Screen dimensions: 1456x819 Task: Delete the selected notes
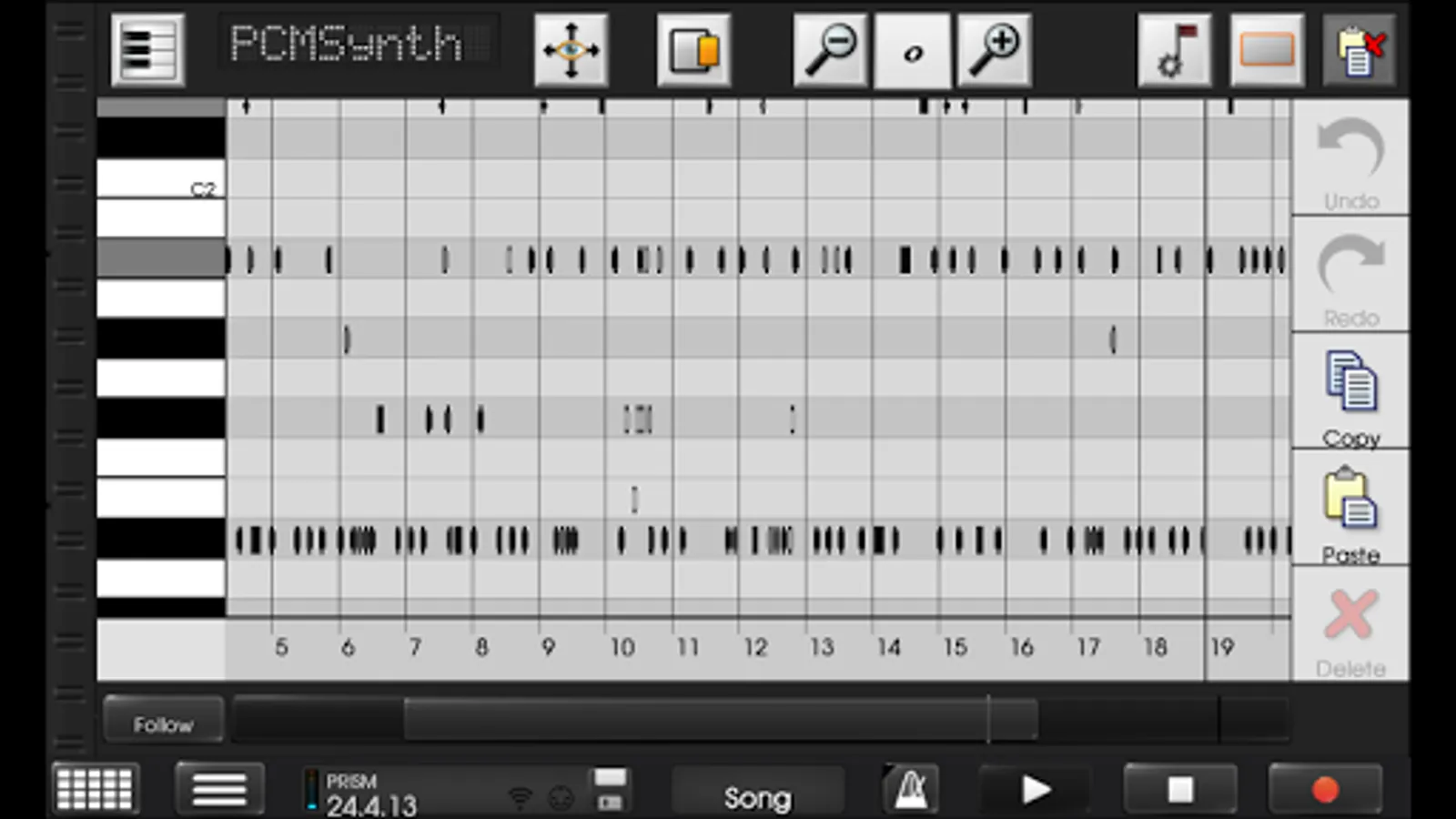pyautogui.click(x=1350, y=624)
